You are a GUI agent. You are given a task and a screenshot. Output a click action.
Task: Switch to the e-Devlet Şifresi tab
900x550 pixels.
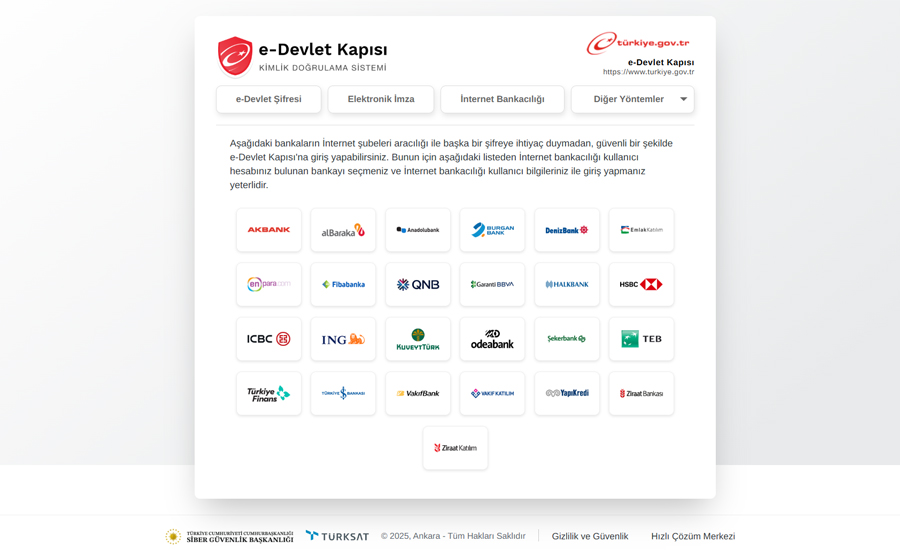pyautogui.click(x=269, y=99)
